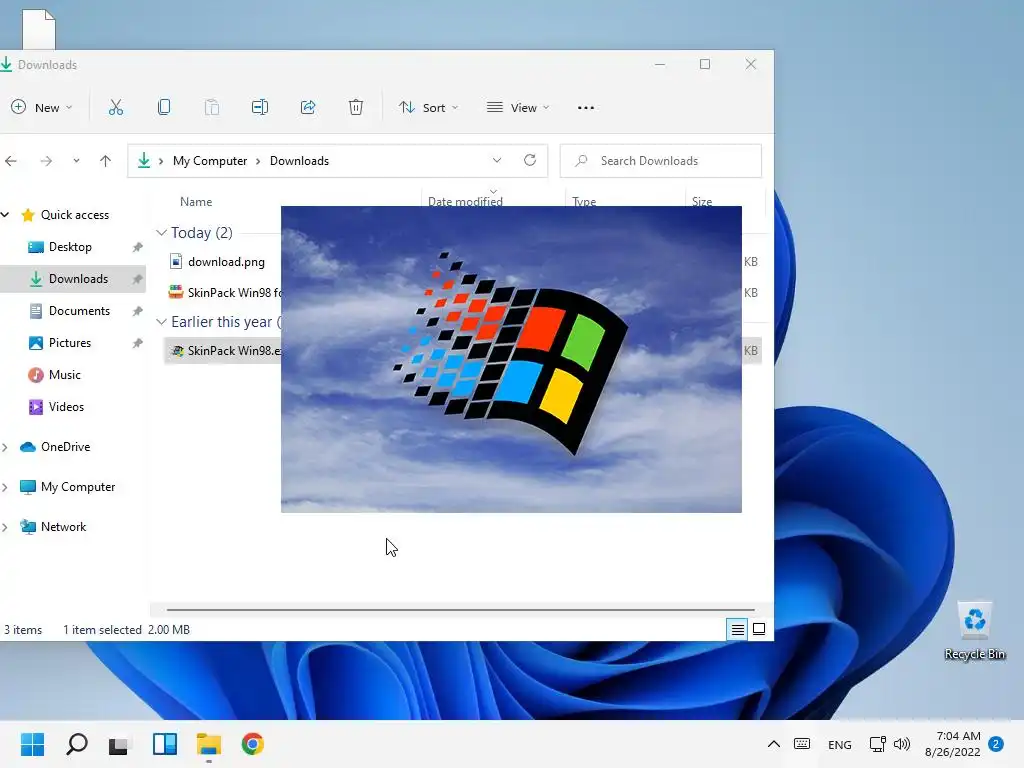Screen dimensions: 1024x768
Task: Click the Cut scissors icon
Action: [x=116, y=107]
